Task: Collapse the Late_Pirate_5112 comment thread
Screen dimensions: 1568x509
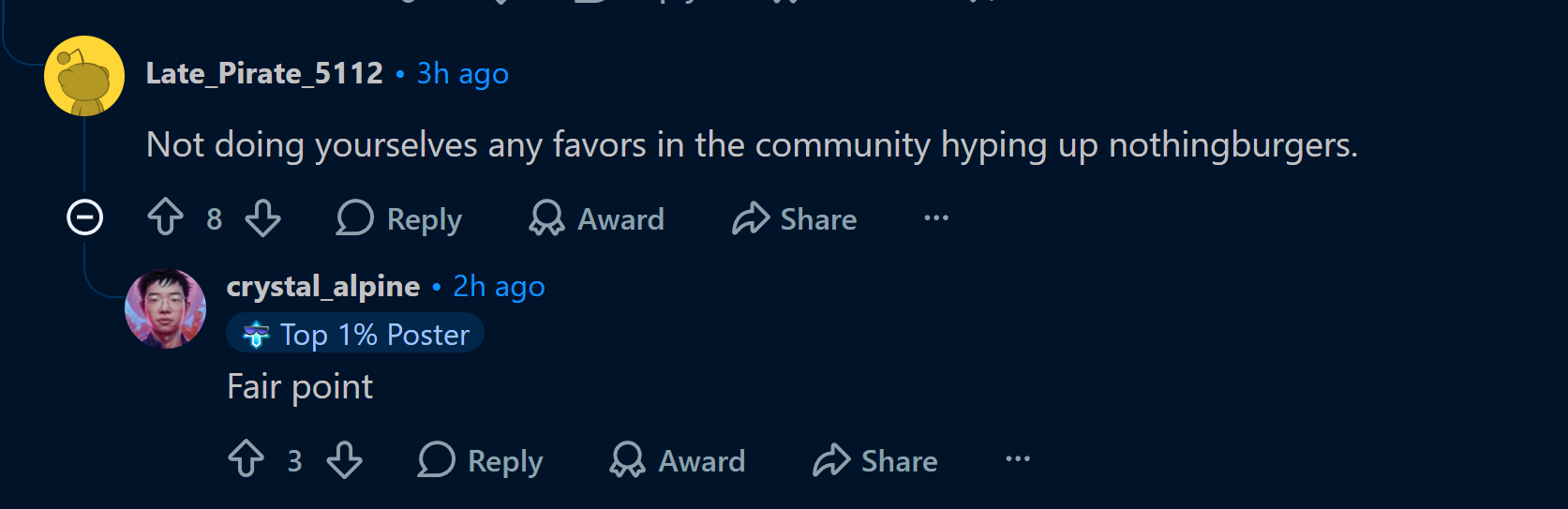Action: pos(84,217)
